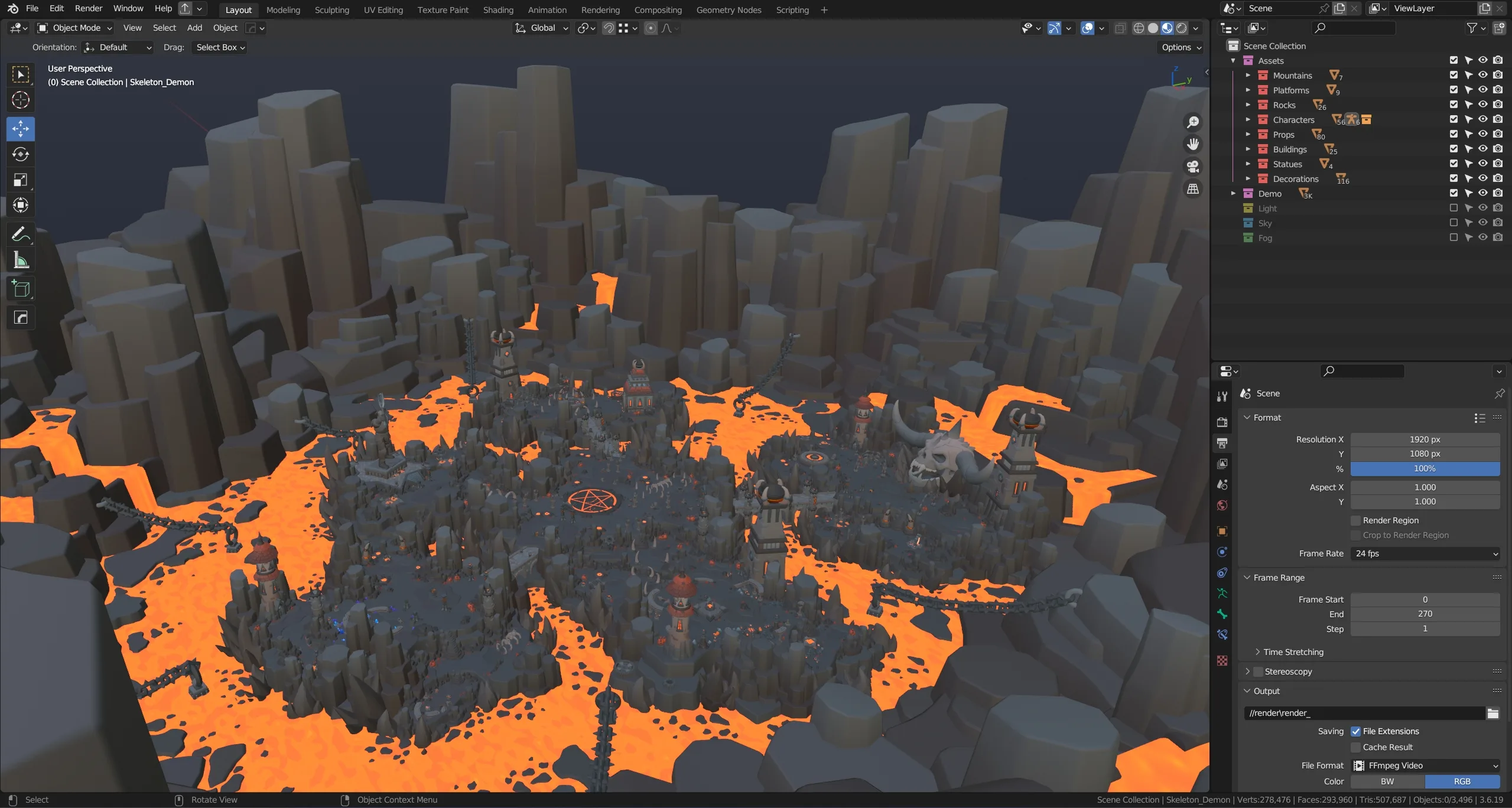Toggle camera view in viewport

pos(1193,167)
